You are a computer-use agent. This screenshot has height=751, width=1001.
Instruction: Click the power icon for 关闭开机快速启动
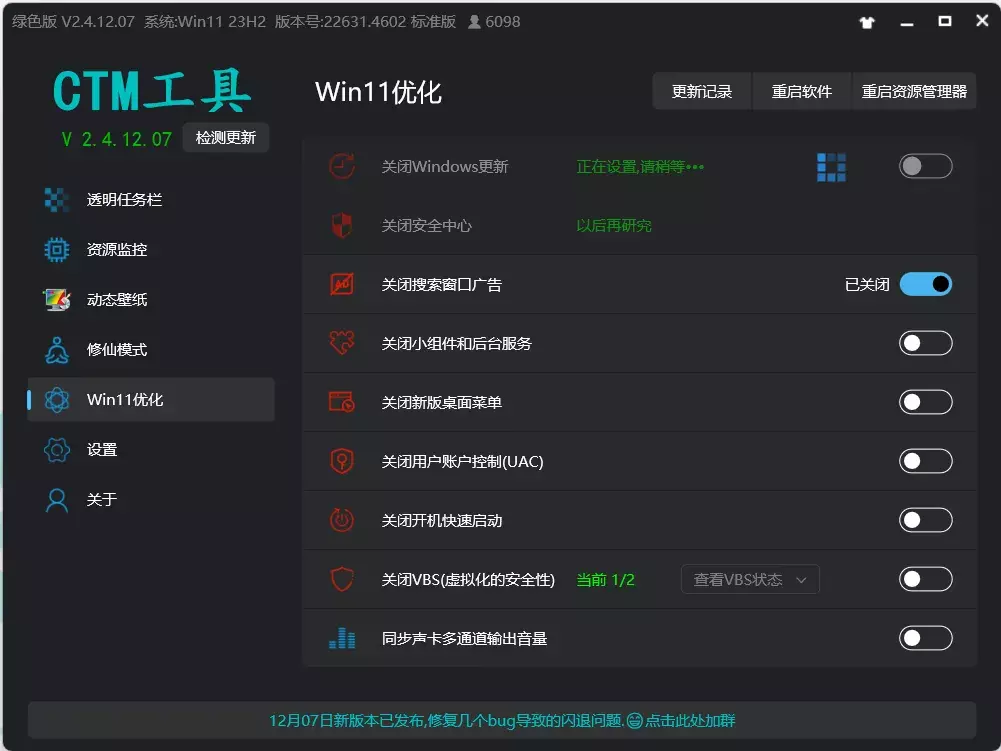(342, 520)
